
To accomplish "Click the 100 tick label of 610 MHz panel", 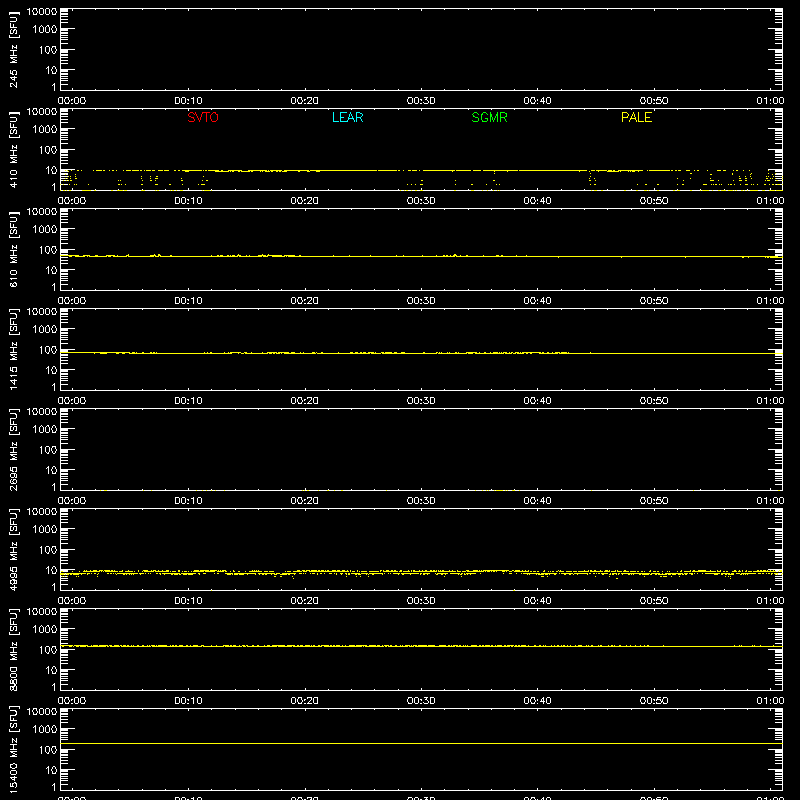I will [48, 250].
